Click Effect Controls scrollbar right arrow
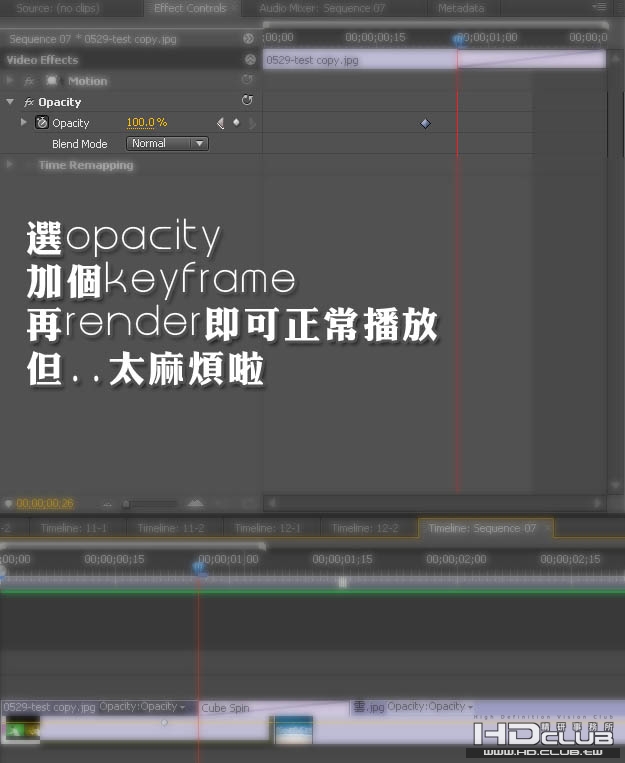This screenshot has width=625, height=763. point(598,503)
